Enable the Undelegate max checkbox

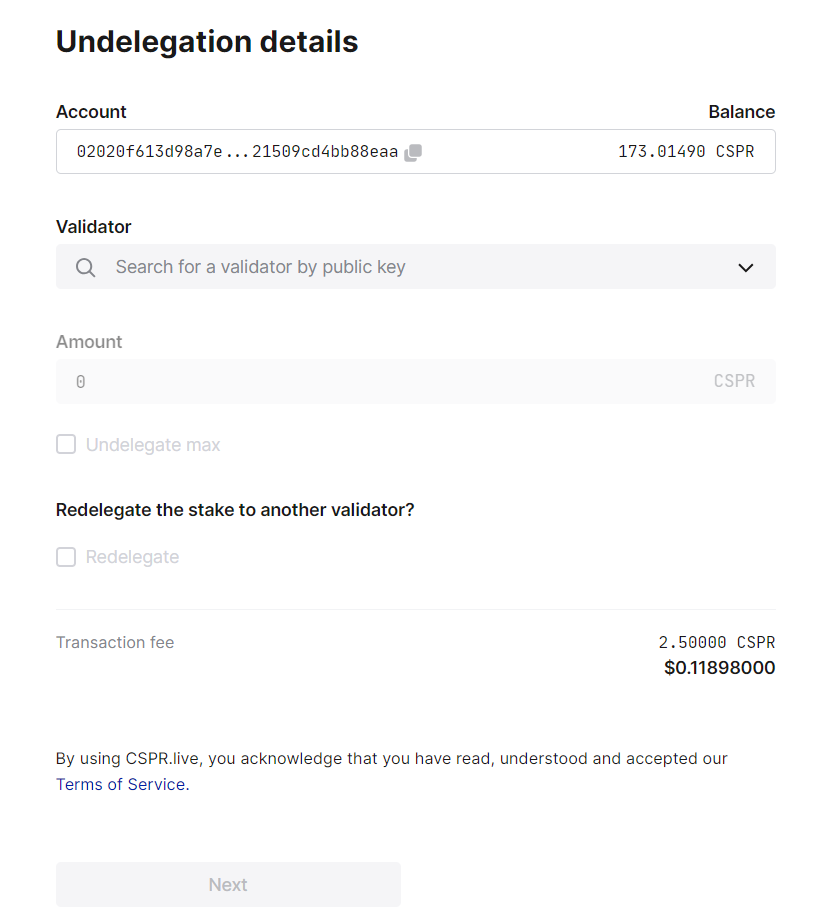66,444
